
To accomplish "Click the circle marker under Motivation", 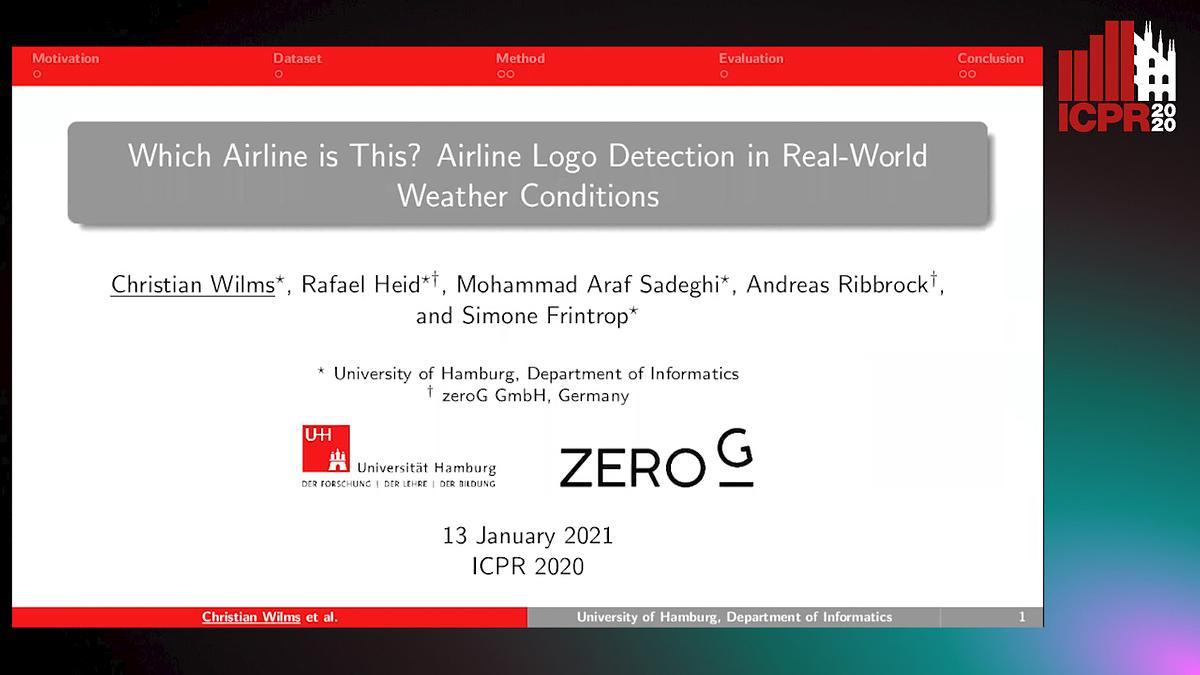I will [x=37, y=74].
